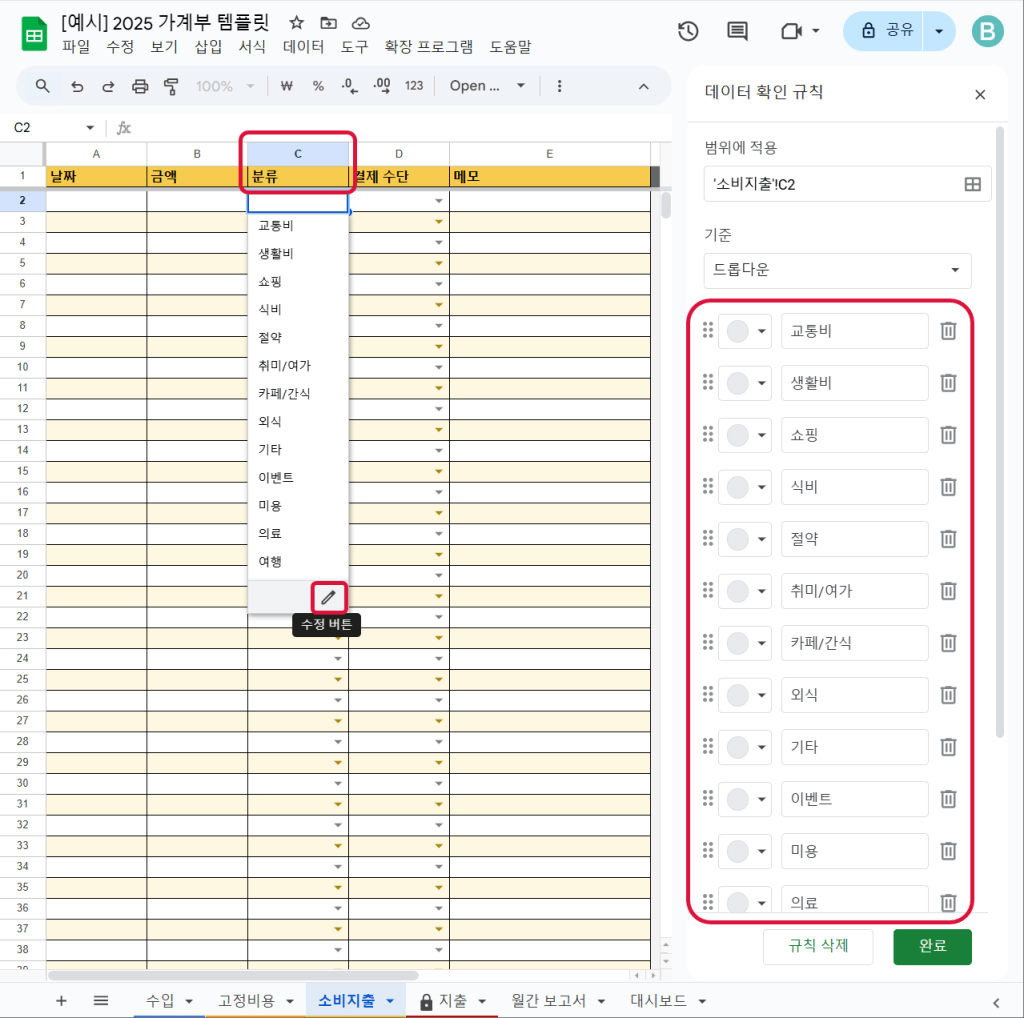The width and height of the screenshot is (1024, 1018).
Task: Open the 기준 드롭다운 criteria selector
Action: [837, 270]
